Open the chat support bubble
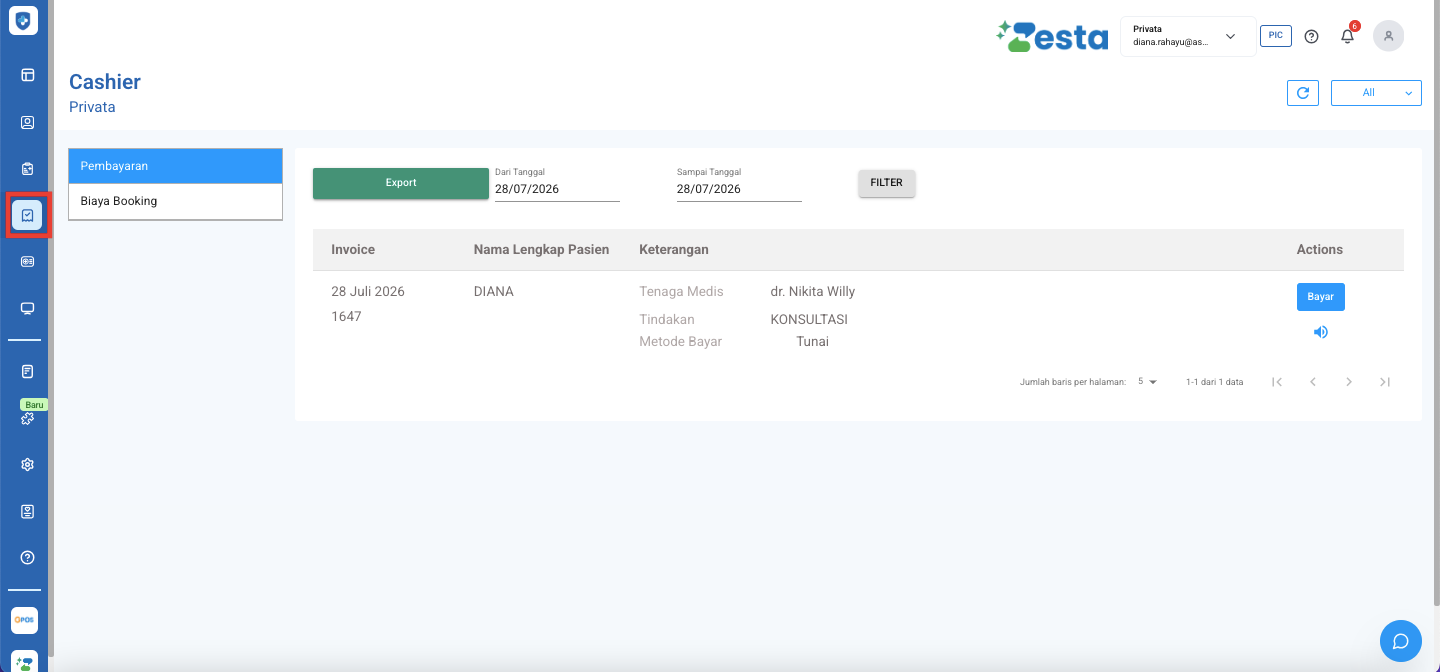 1401,641
